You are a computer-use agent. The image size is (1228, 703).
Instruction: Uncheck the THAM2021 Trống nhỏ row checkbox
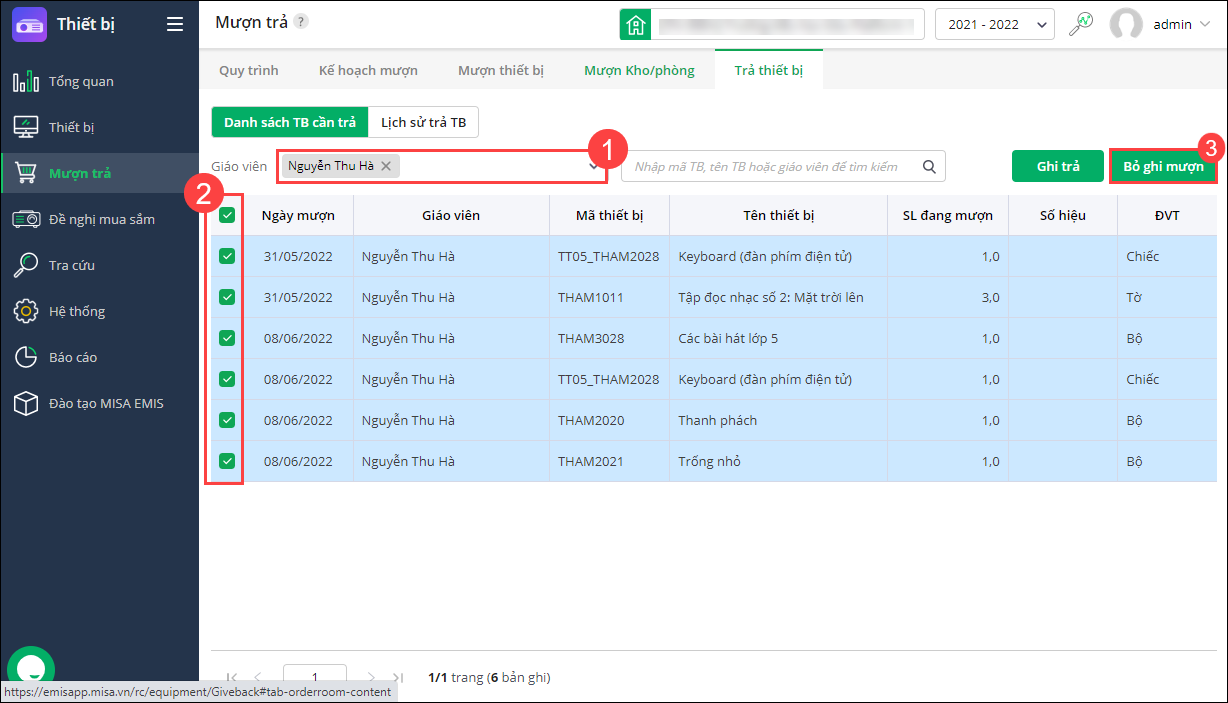(x=227, y=461)
